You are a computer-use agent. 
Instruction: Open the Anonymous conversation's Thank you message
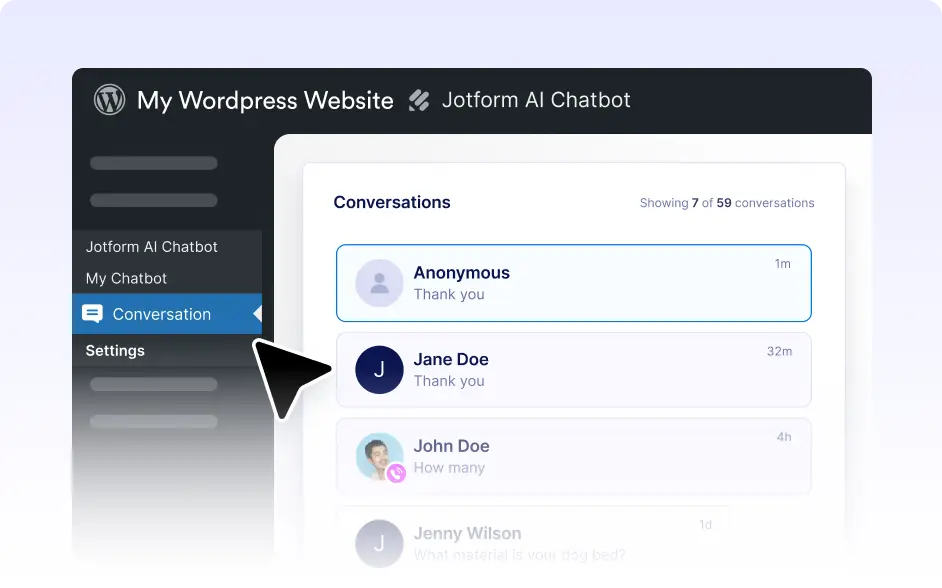point(449,295)
